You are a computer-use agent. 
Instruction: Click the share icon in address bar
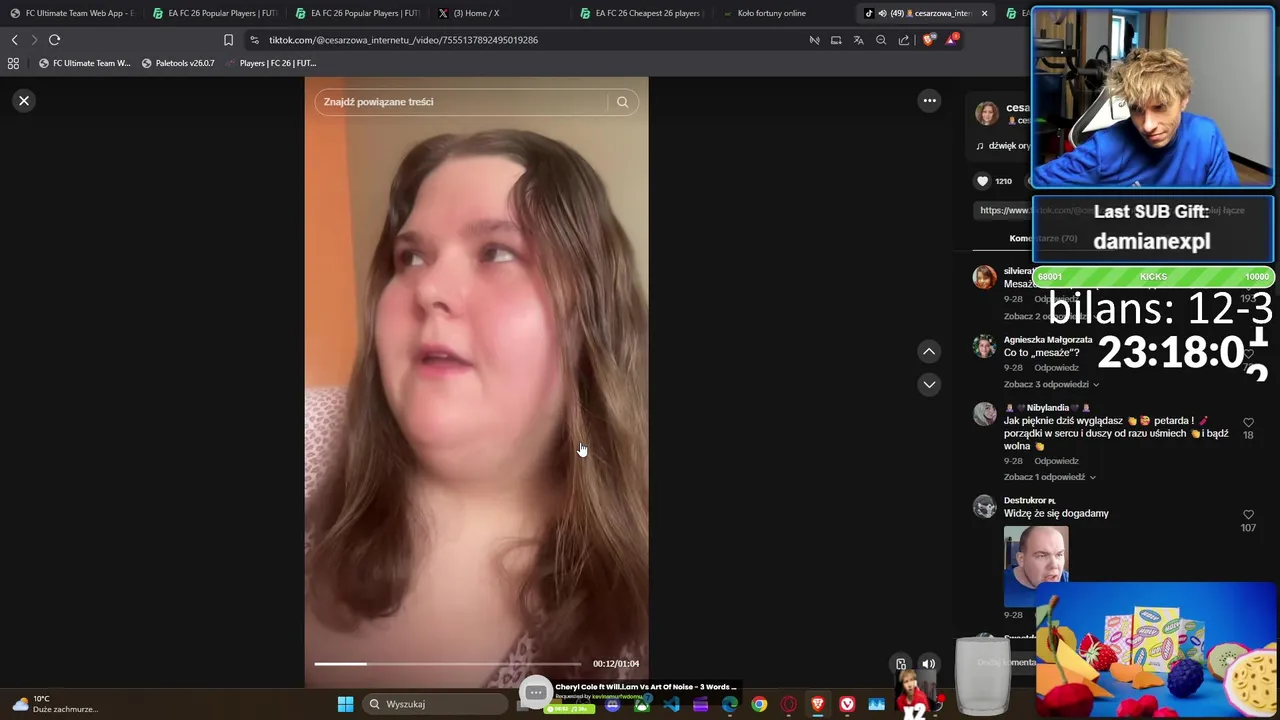pos(904,40)
